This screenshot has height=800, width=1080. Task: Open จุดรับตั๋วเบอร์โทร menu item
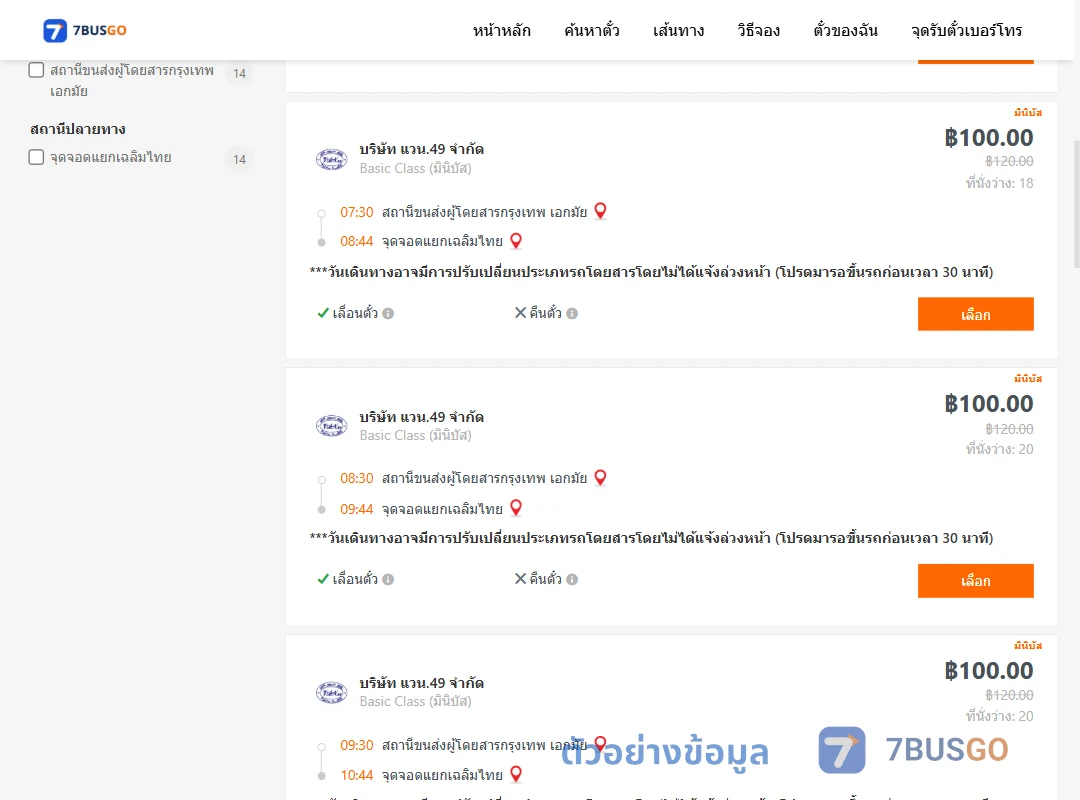[x=966, y=30]
